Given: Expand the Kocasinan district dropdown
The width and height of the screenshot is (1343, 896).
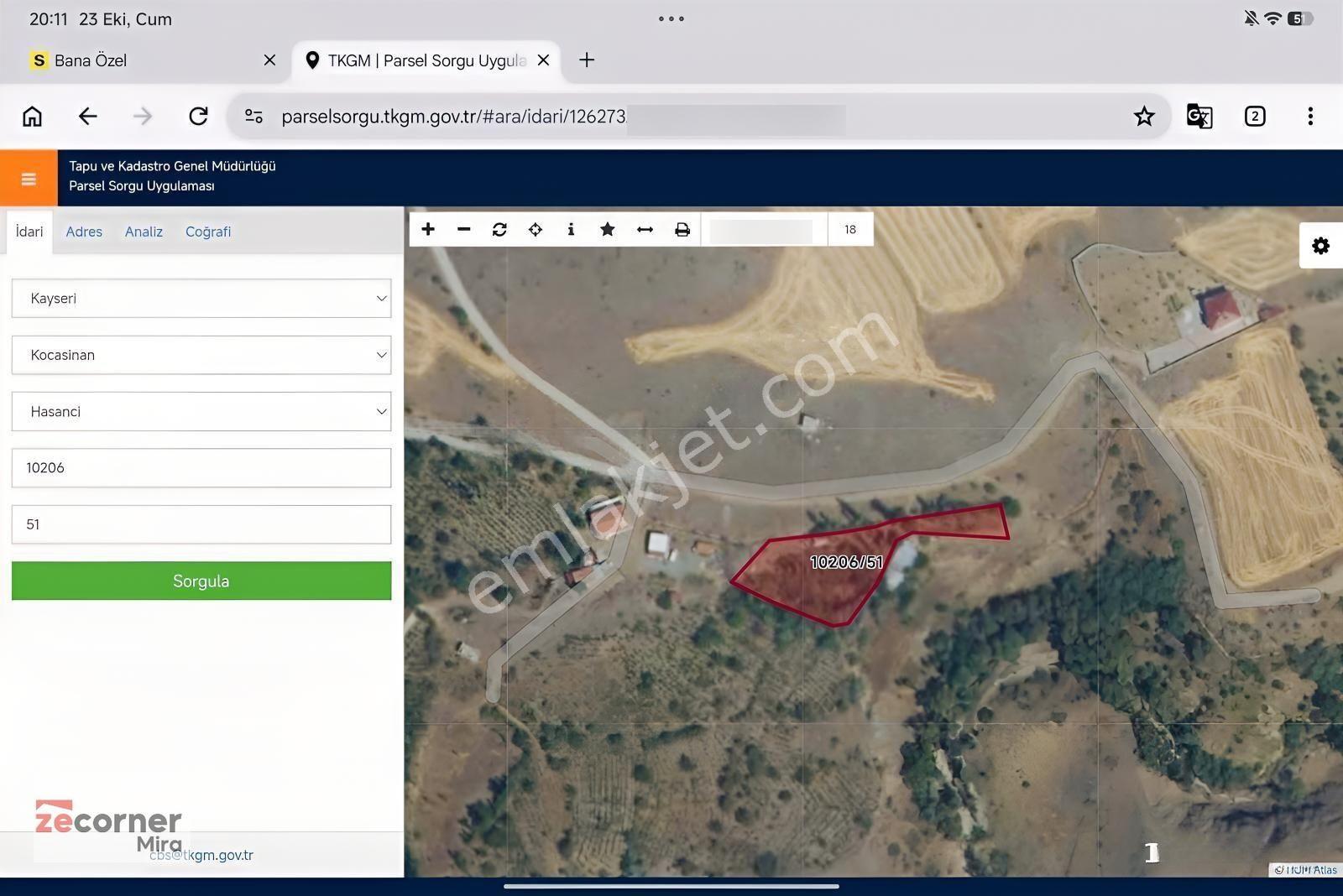Looking at the screenshot, I should (201, 355).
